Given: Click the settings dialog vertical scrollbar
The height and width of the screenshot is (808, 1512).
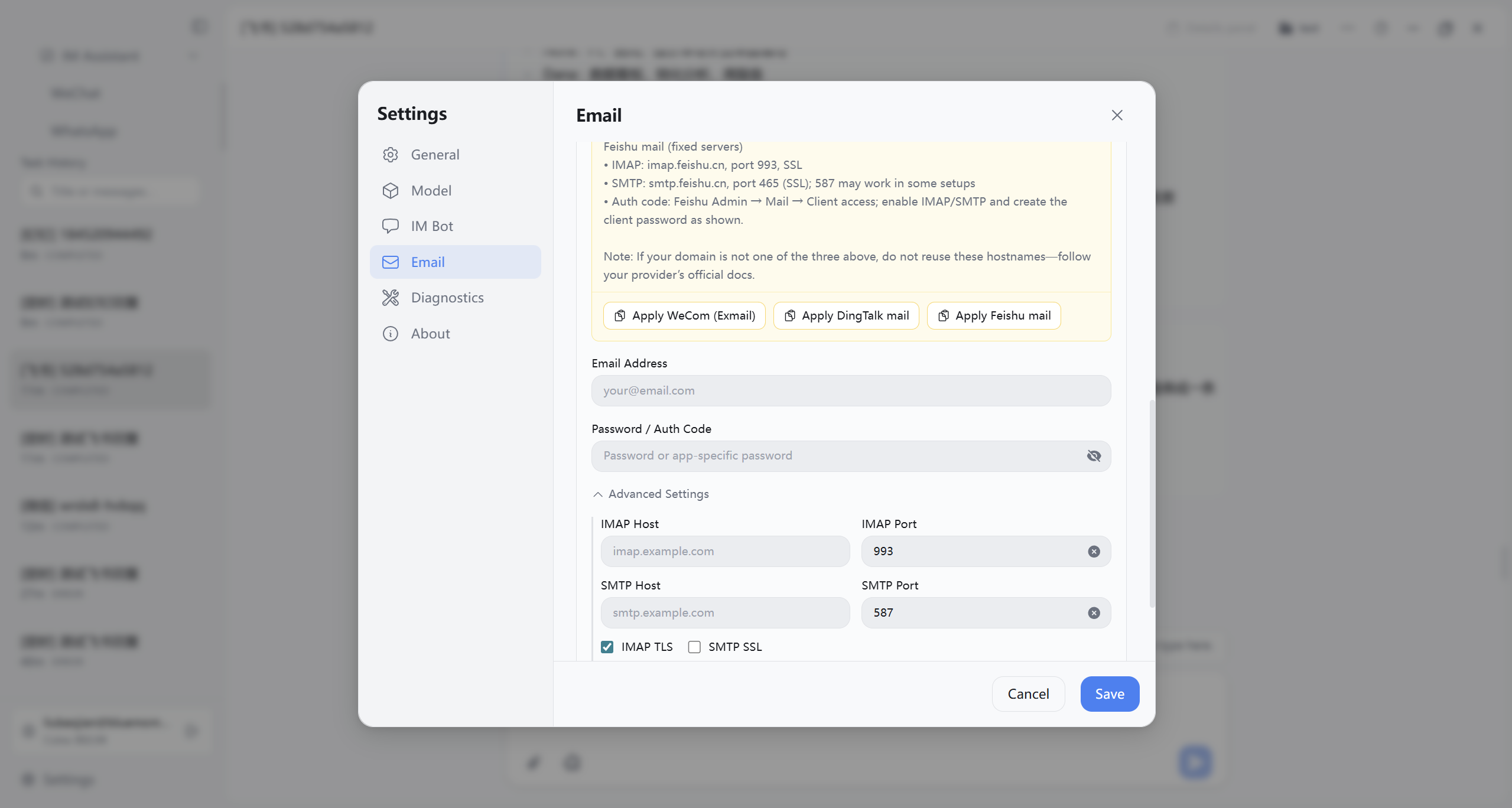Looking at the screenshot, I should coord(1152,504).
